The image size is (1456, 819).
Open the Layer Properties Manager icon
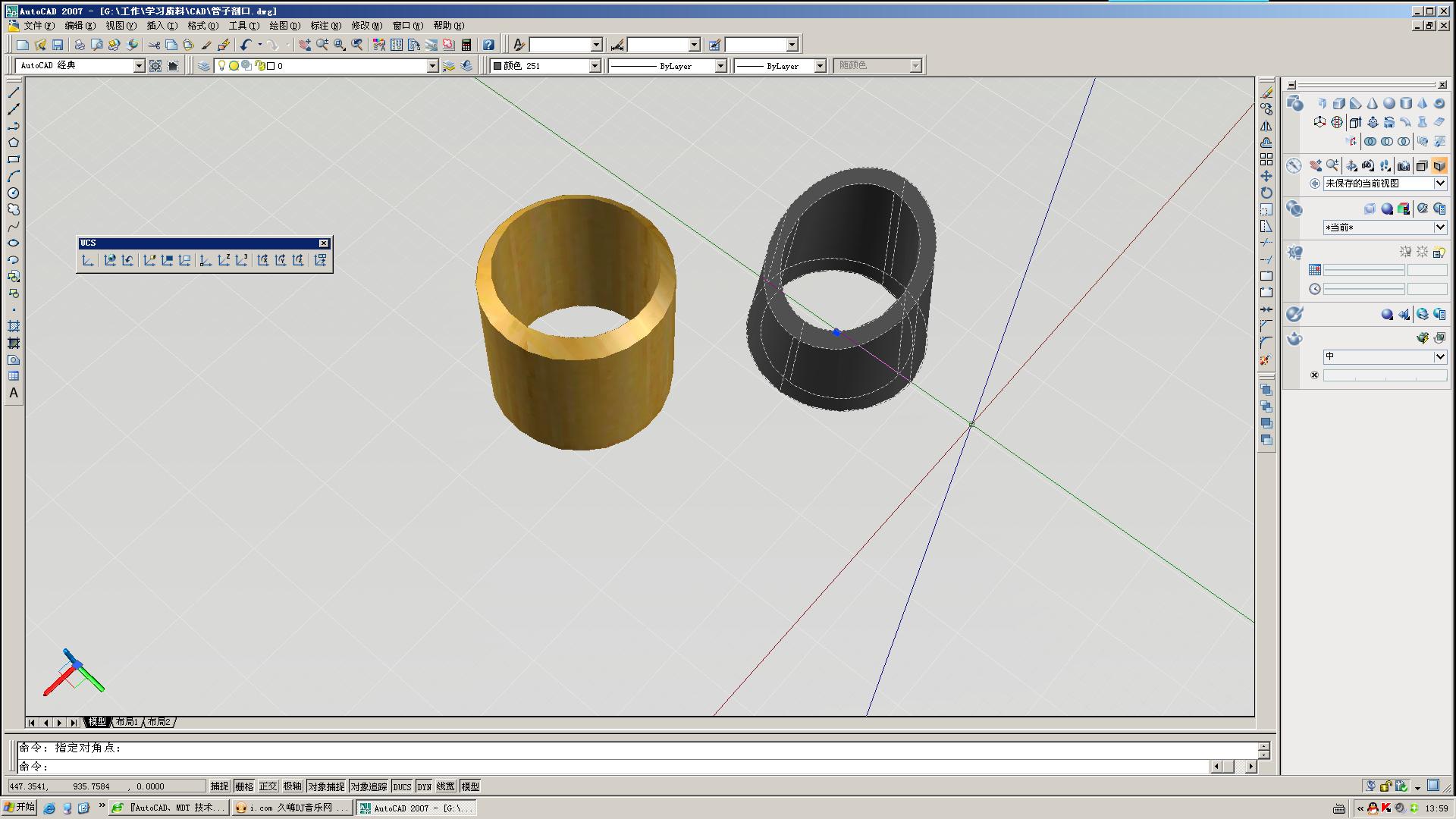tap(204, 66)
